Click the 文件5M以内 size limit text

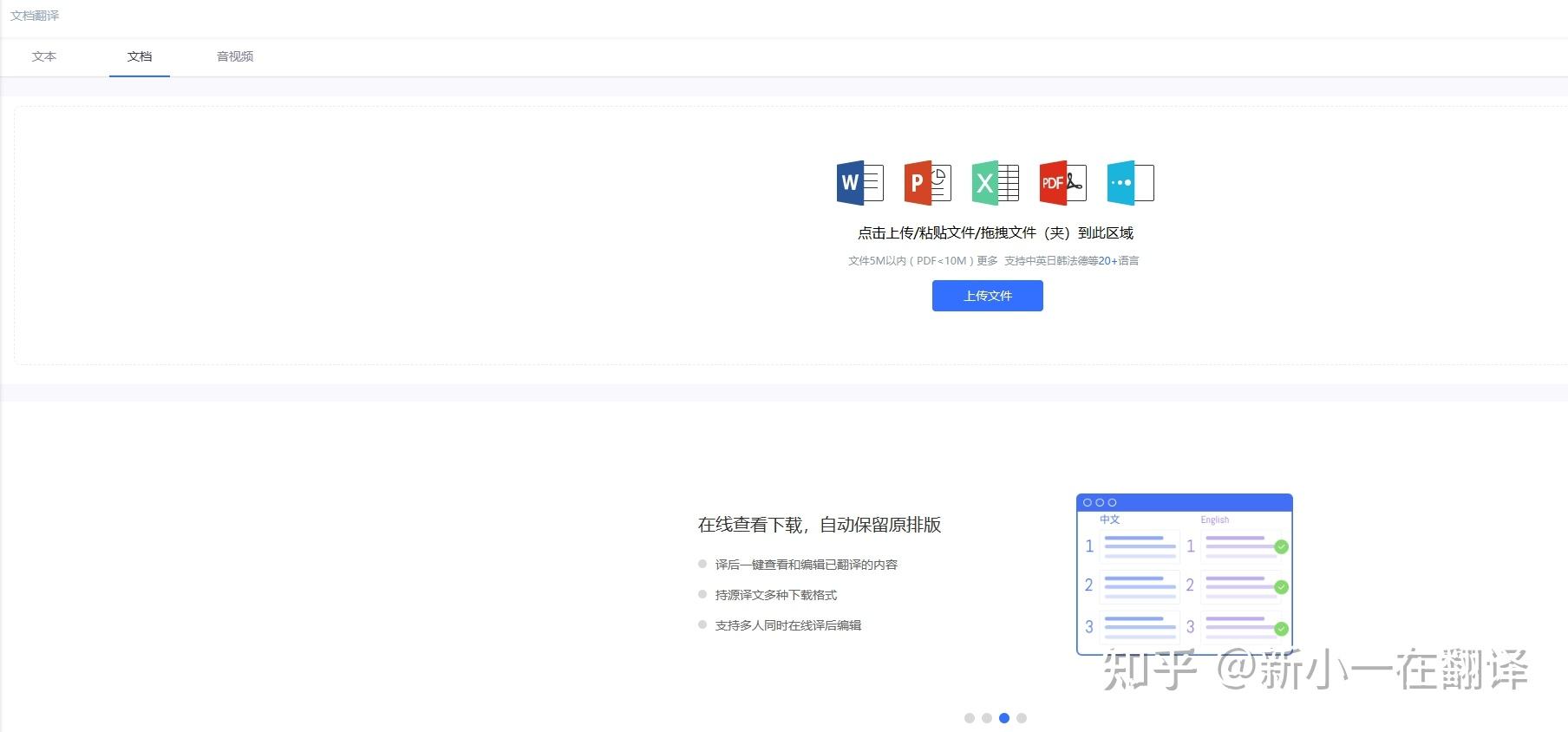[x=877, y=260]
